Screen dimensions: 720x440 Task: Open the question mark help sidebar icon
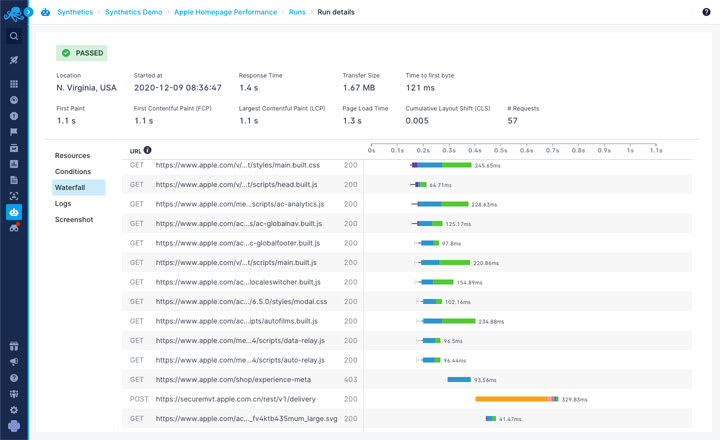coord(14,378)
